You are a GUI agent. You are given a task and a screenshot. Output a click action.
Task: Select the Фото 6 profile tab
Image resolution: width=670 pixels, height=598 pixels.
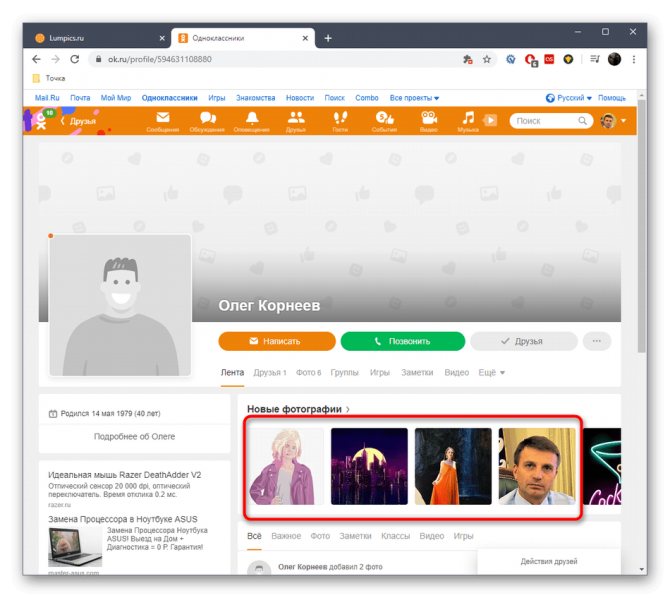[308, 373]
